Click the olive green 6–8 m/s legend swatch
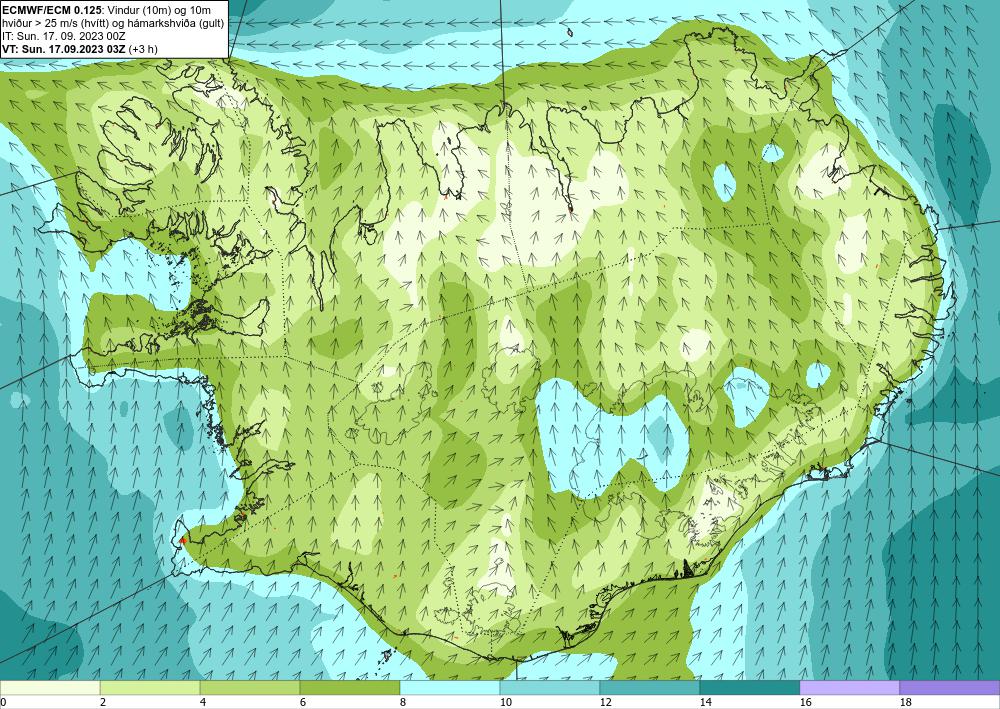 point(350,687)
